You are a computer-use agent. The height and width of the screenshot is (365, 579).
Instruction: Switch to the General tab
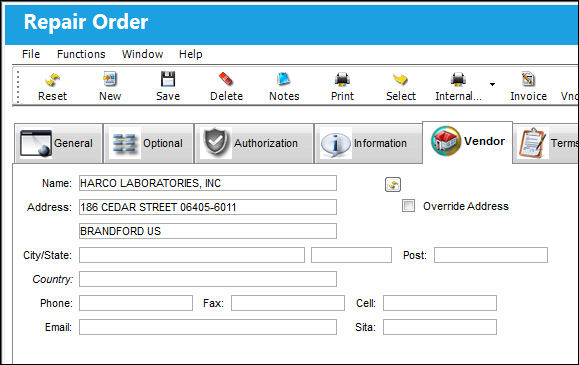(x=58, y=143)
